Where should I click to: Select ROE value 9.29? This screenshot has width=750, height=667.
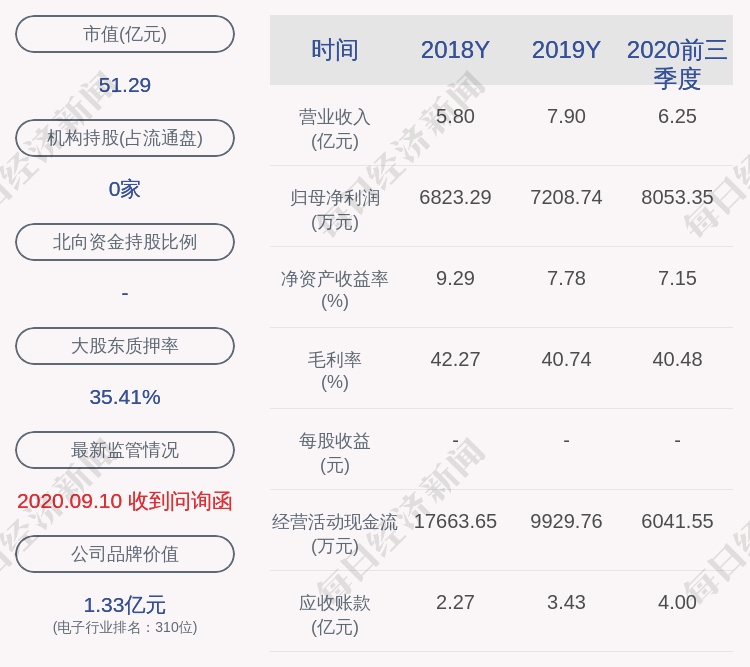point(455,278)
